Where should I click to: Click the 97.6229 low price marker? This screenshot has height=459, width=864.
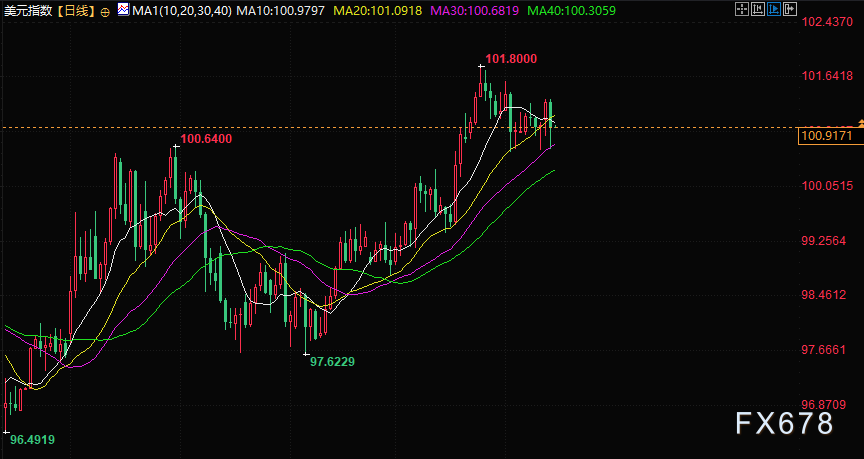pos(332,361)
